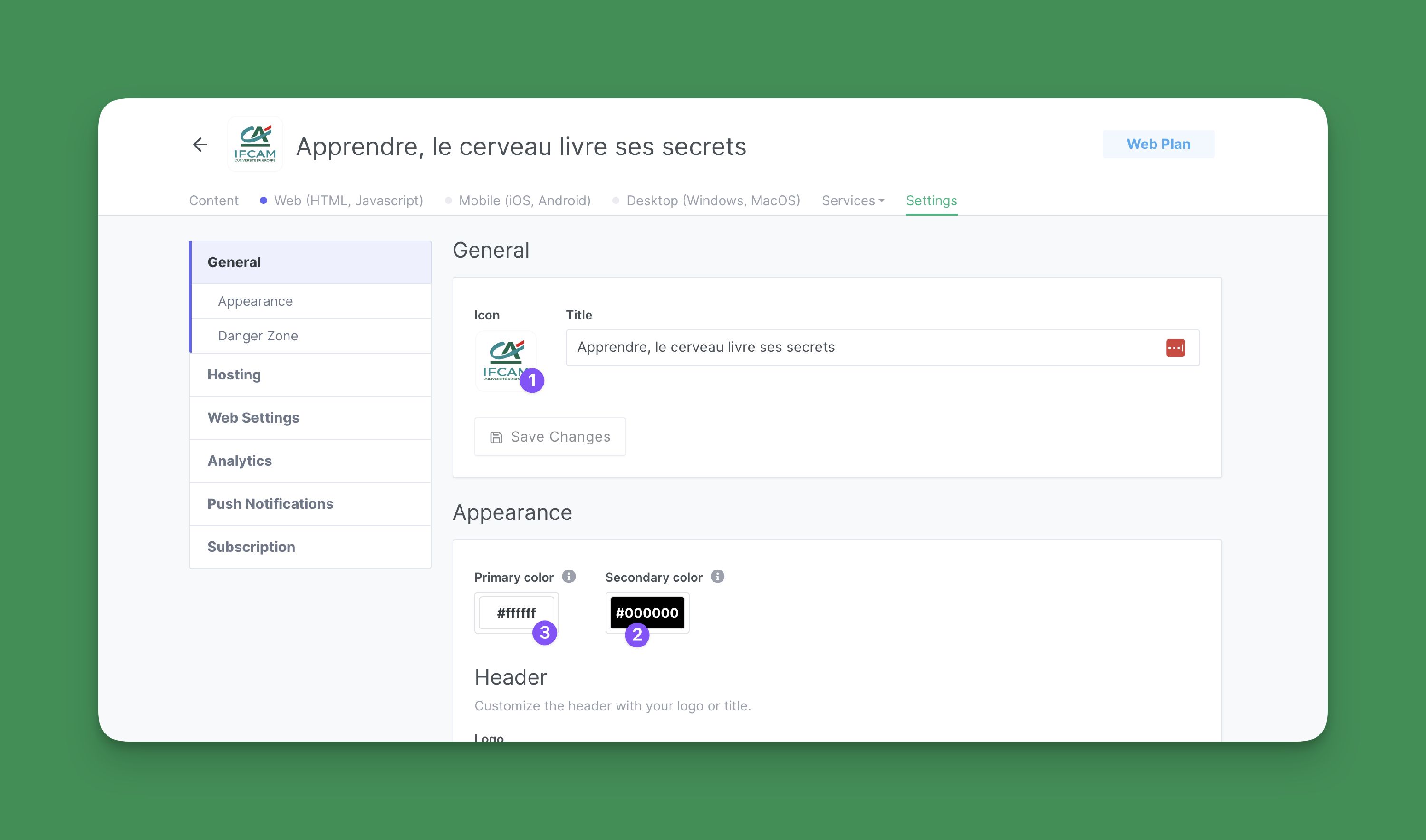
Task: Switch to the Content tab
Action: 213,201
